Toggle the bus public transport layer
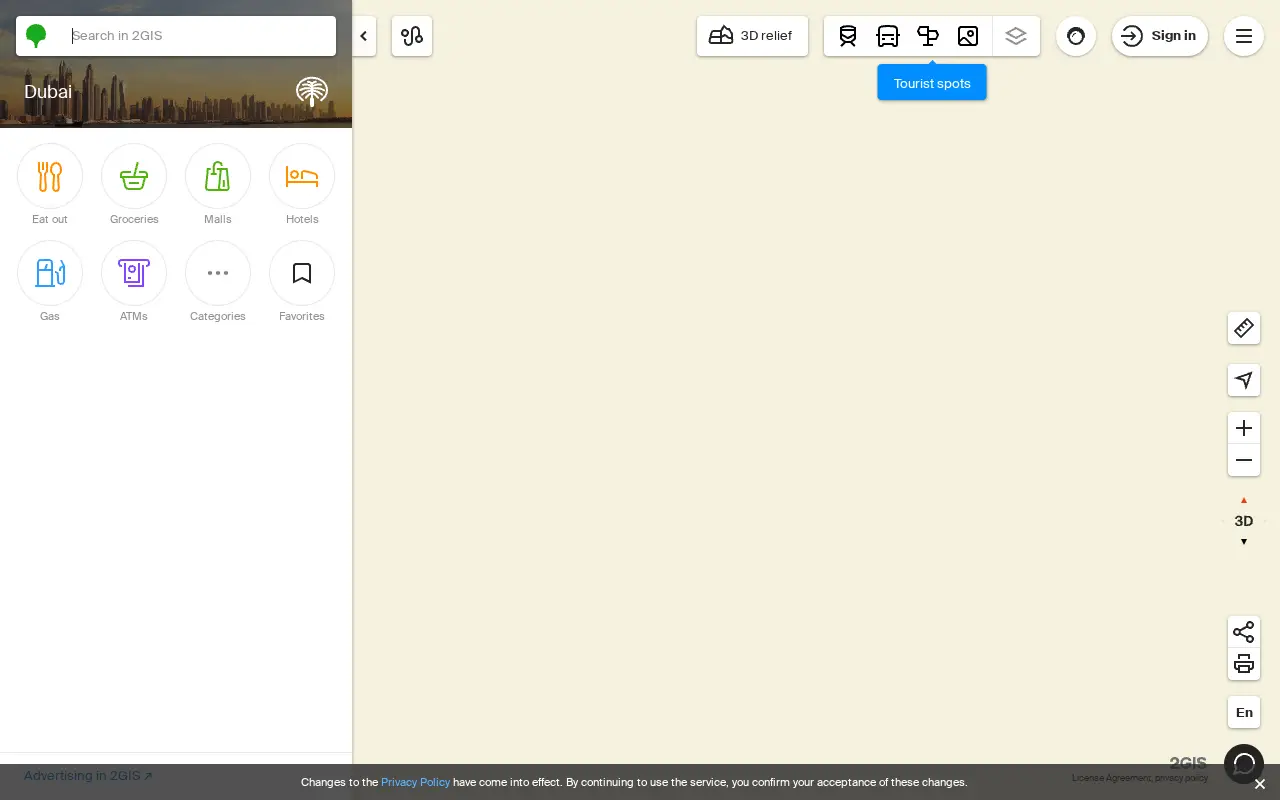This screenshot has height=800, width=1280. pyautogui.click(x=888, y=36)
